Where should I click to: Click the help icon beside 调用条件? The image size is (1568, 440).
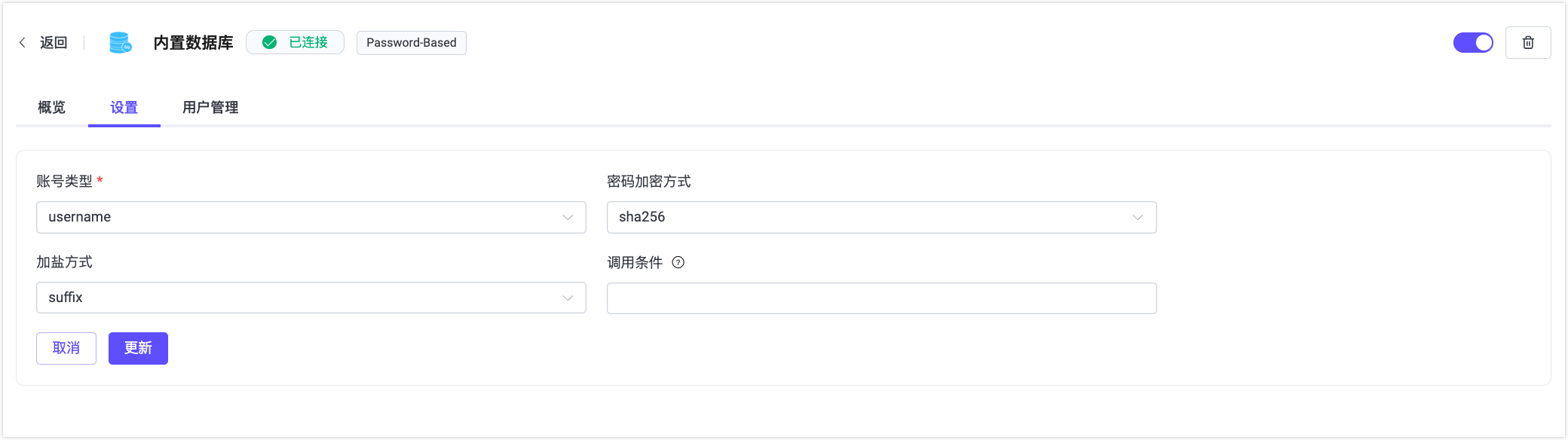pyautogui.click(x=678, y=263)
